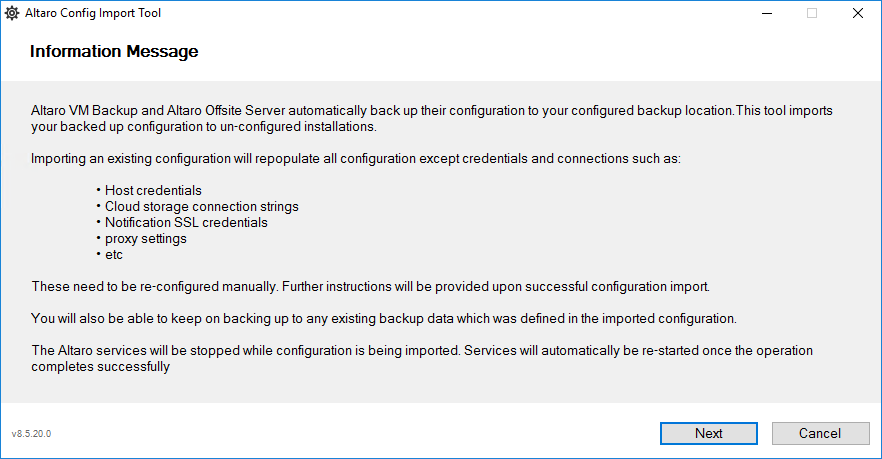Click the 'keep on backing up' paragraph
The image size is (882, 459).
(x=383, y=319)
